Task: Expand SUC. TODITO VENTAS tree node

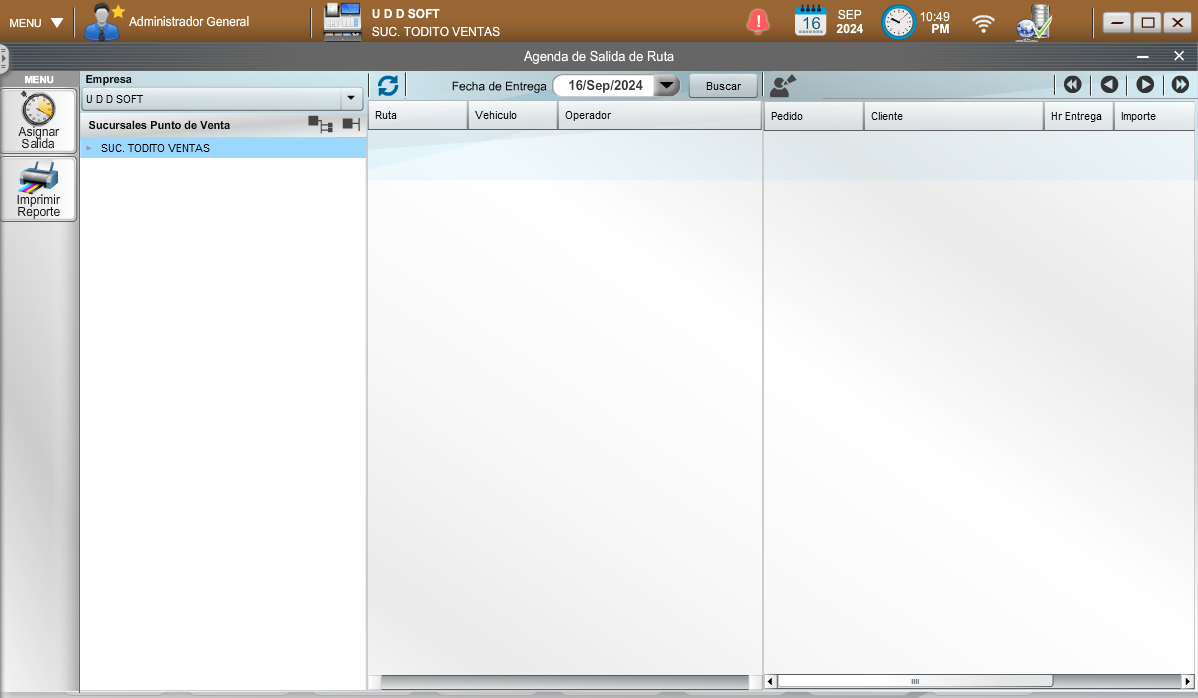Action: click(x=88, y=148)
